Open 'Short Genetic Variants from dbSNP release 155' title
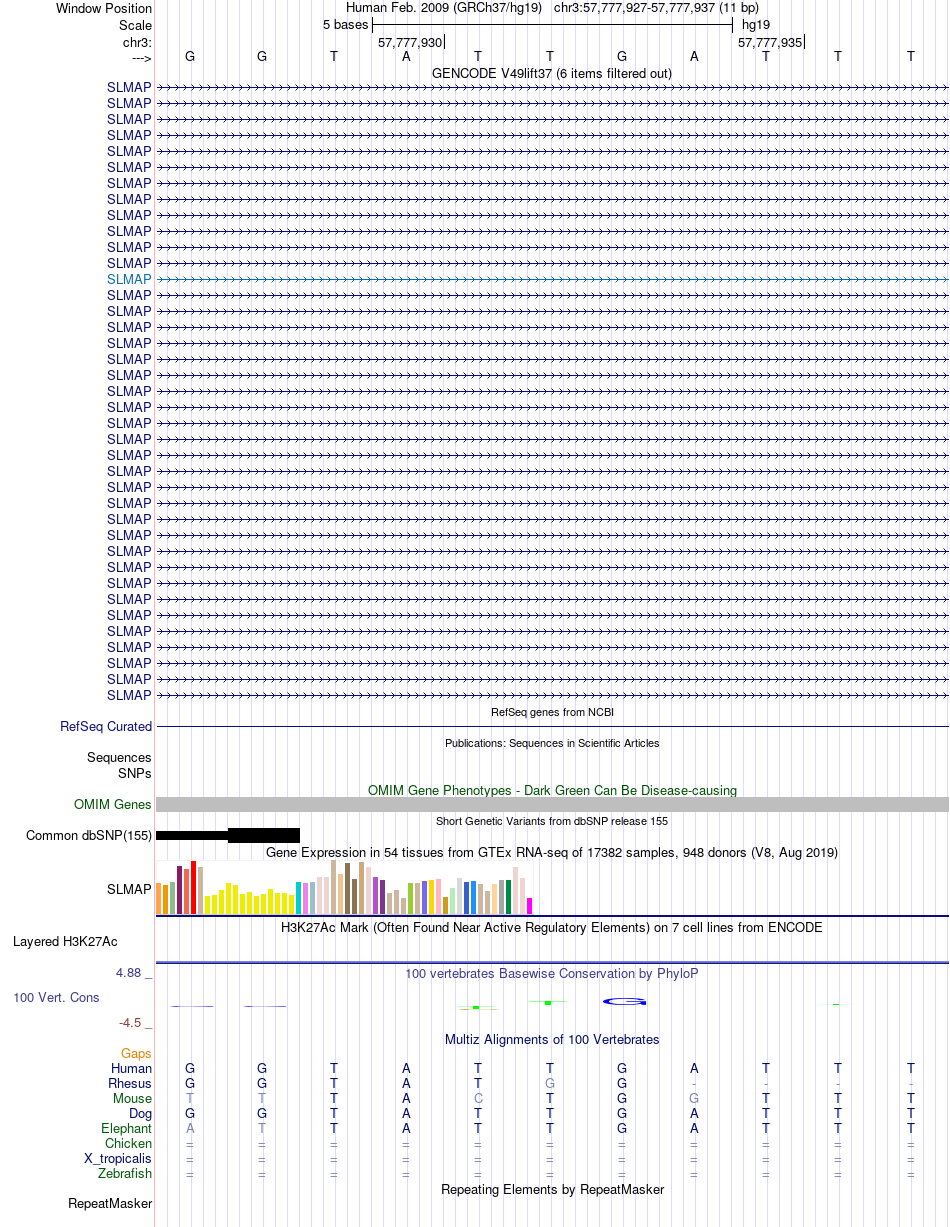The width and height of the screenshot is (950, 1227). click(x=552, y=821)
